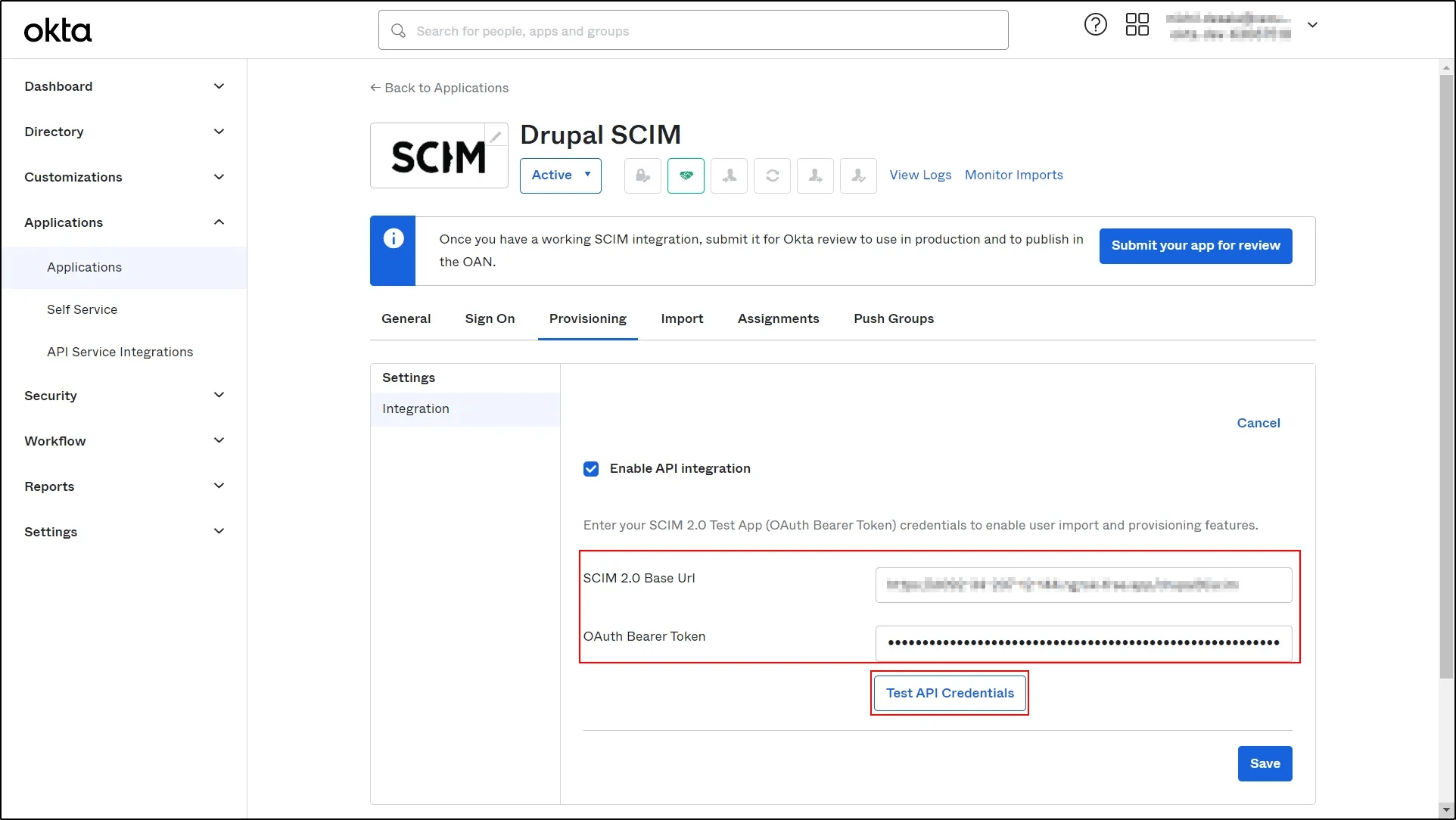Open Monitor Imports link
The image size is (1456, 820).
click(1013, 175)
